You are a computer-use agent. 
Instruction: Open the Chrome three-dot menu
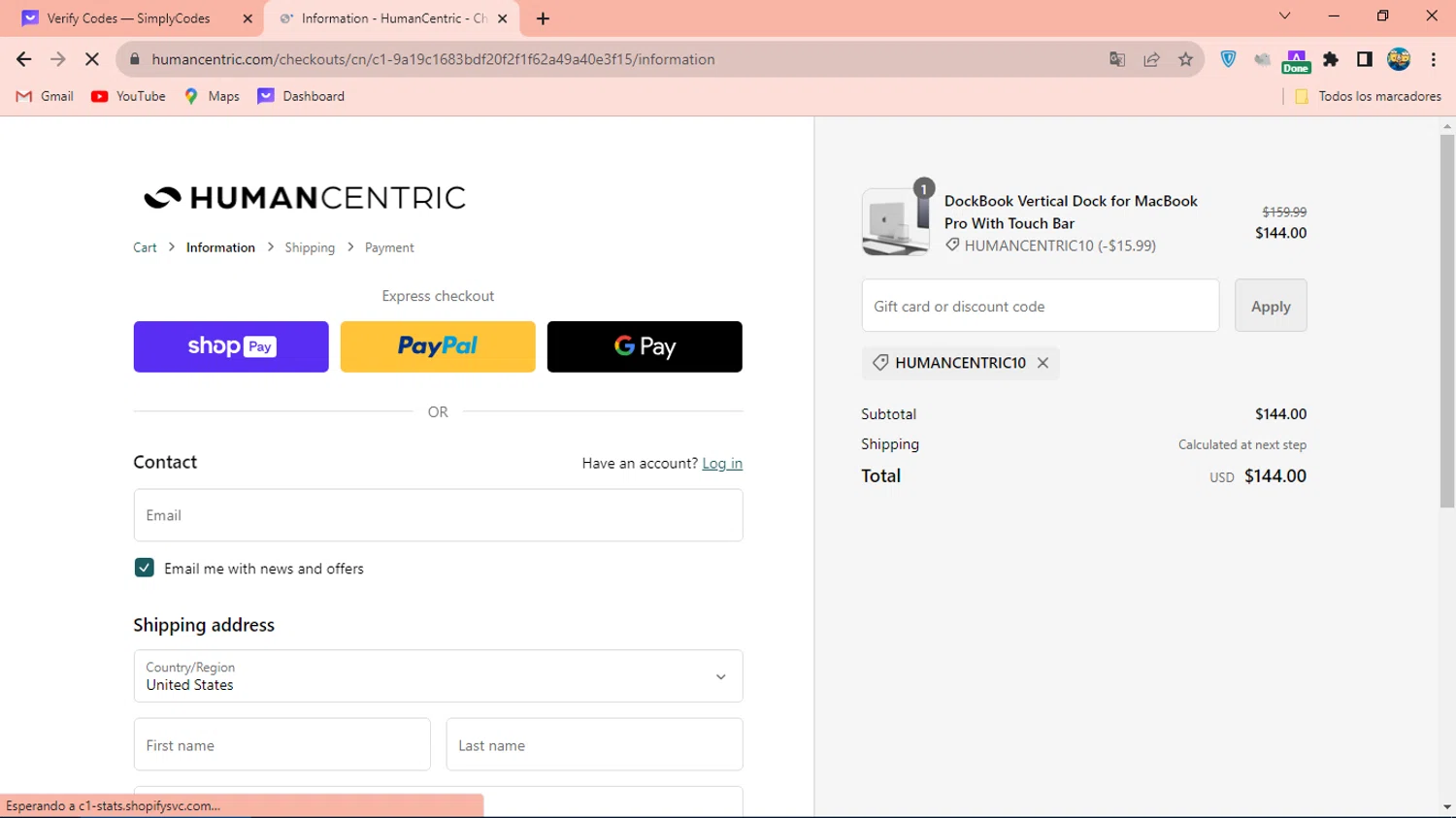click(1433, 59)
